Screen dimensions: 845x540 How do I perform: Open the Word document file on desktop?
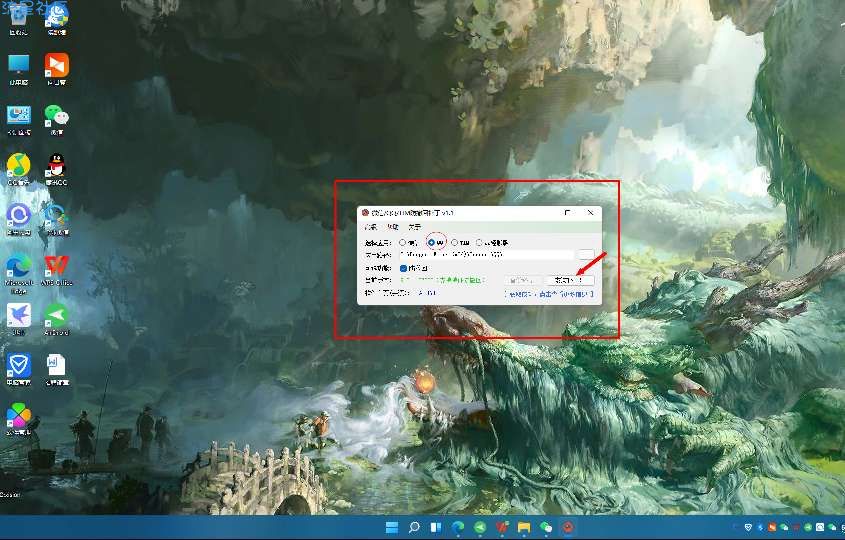tap(57, 370)
